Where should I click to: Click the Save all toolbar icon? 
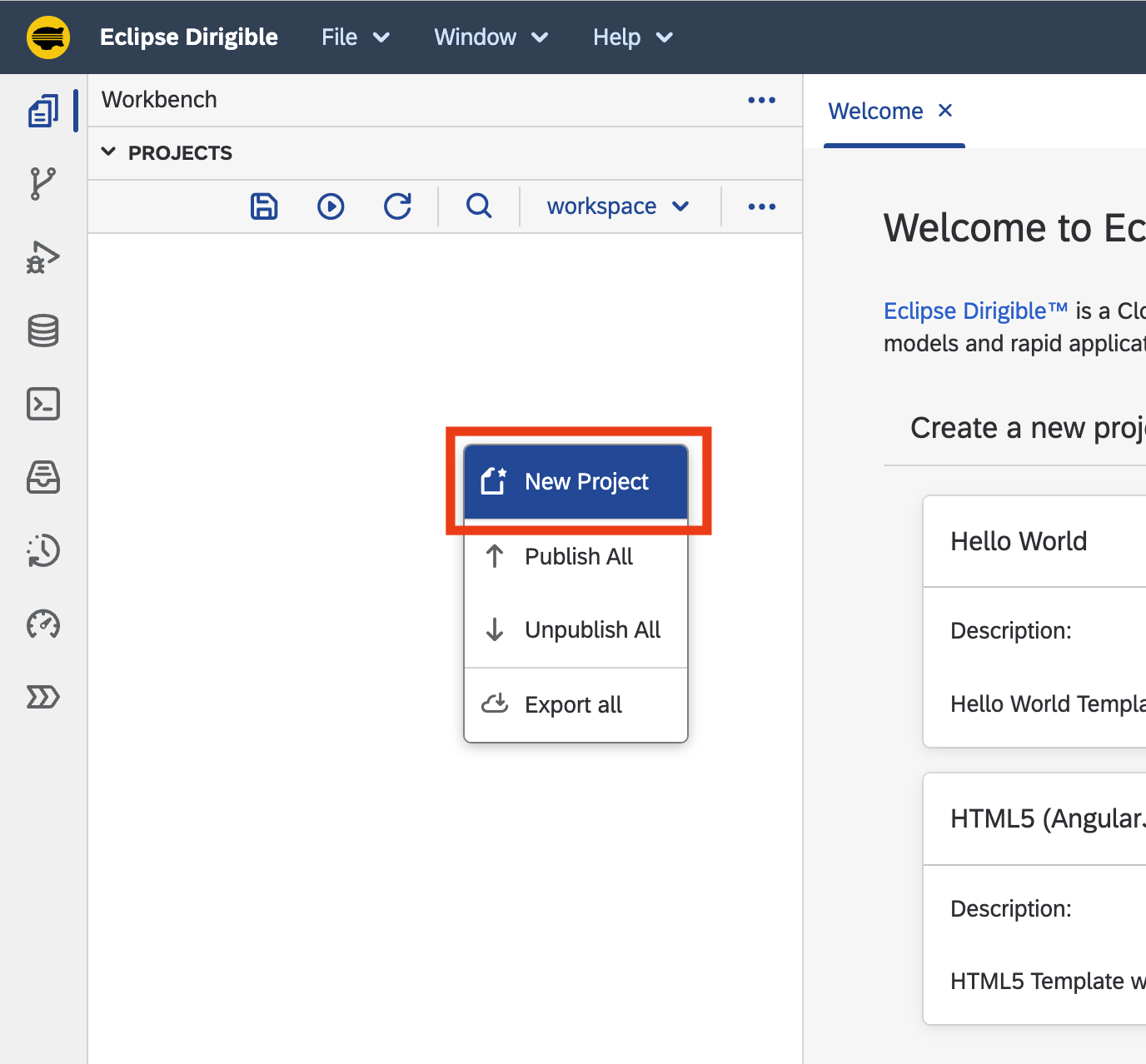tap(264, 206)
